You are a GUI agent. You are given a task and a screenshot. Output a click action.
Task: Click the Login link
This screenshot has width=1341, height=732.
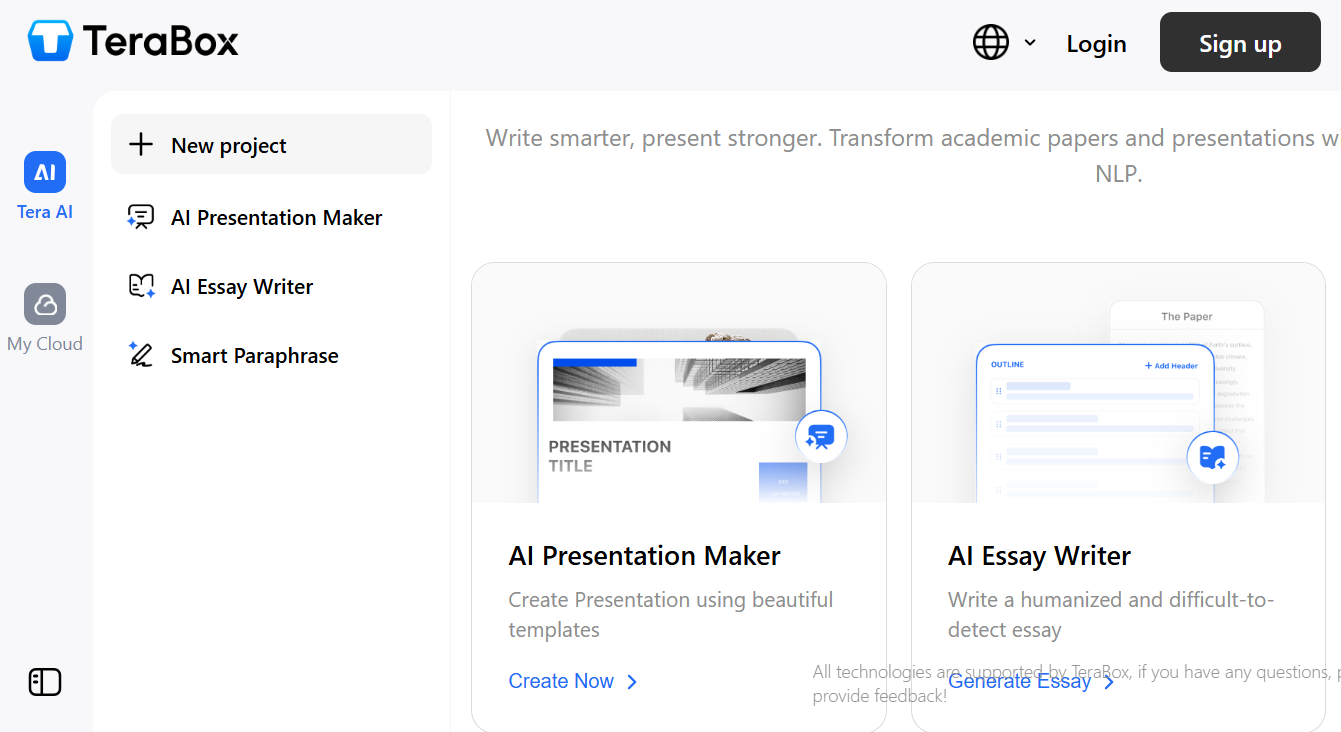tap(1096, 44)
